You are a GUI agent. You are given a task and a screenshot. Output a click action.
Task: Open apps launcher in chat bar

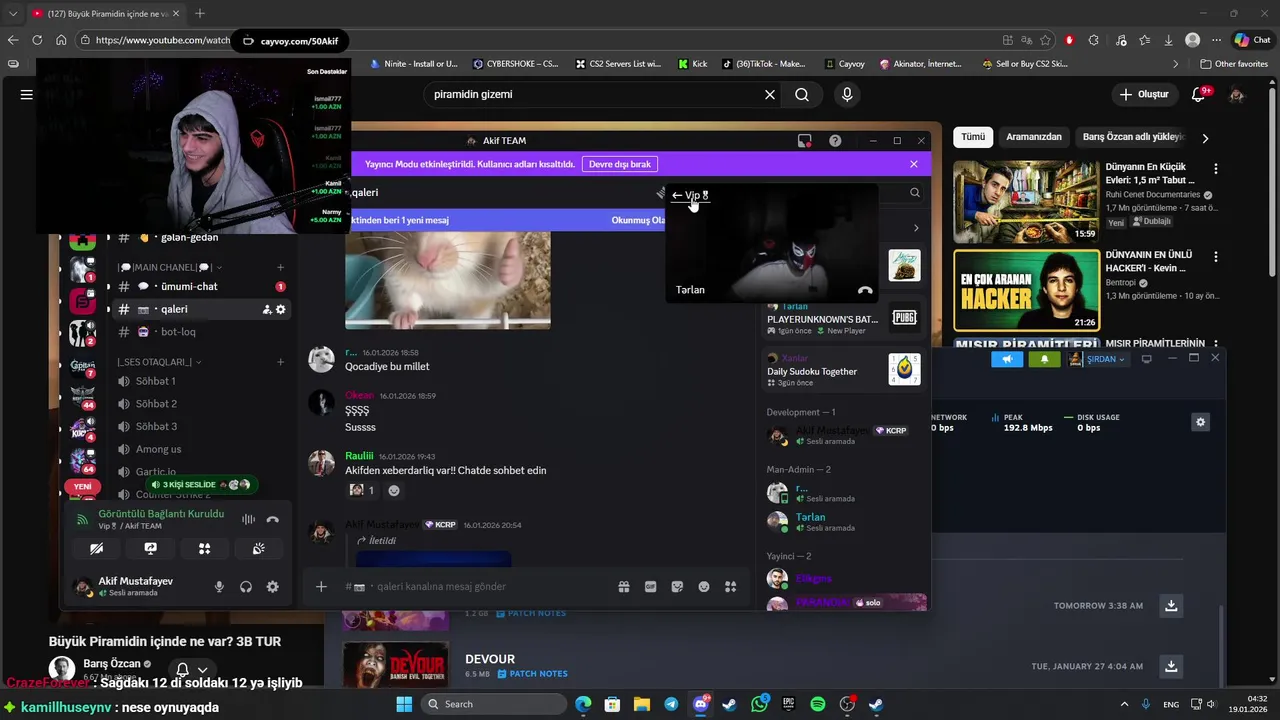(730, 587)
